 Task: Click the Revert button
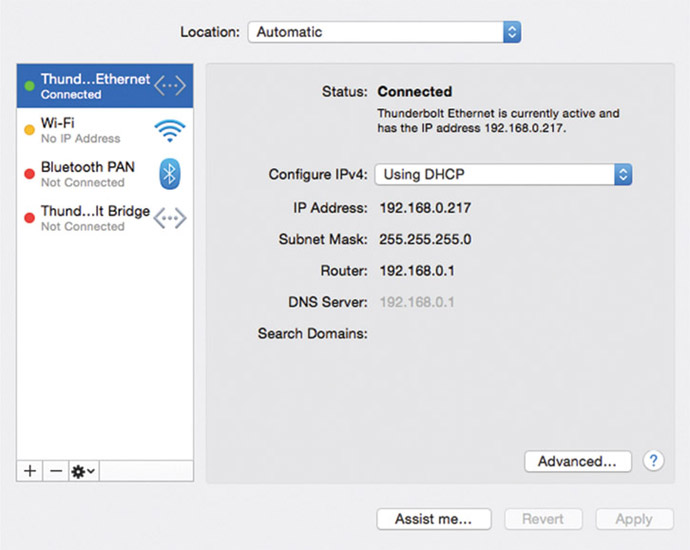point(543,519)
